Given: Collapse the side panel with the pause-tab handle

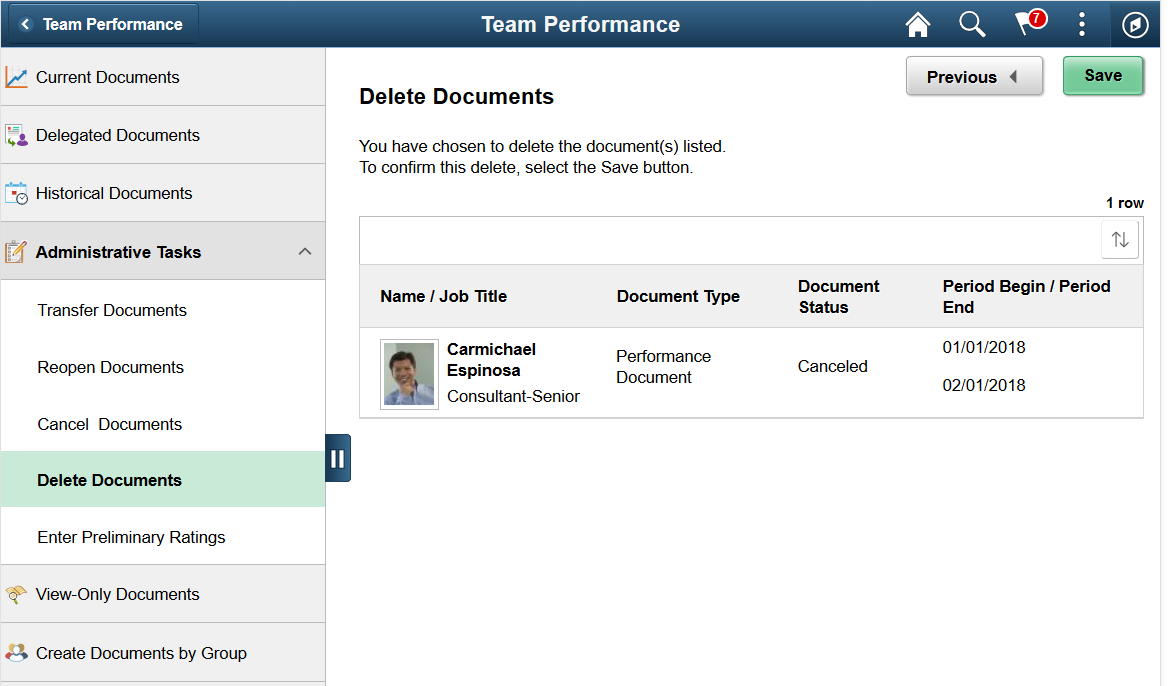Looking at the screenshot, I should pyautogui.click(x=337, y=458).
